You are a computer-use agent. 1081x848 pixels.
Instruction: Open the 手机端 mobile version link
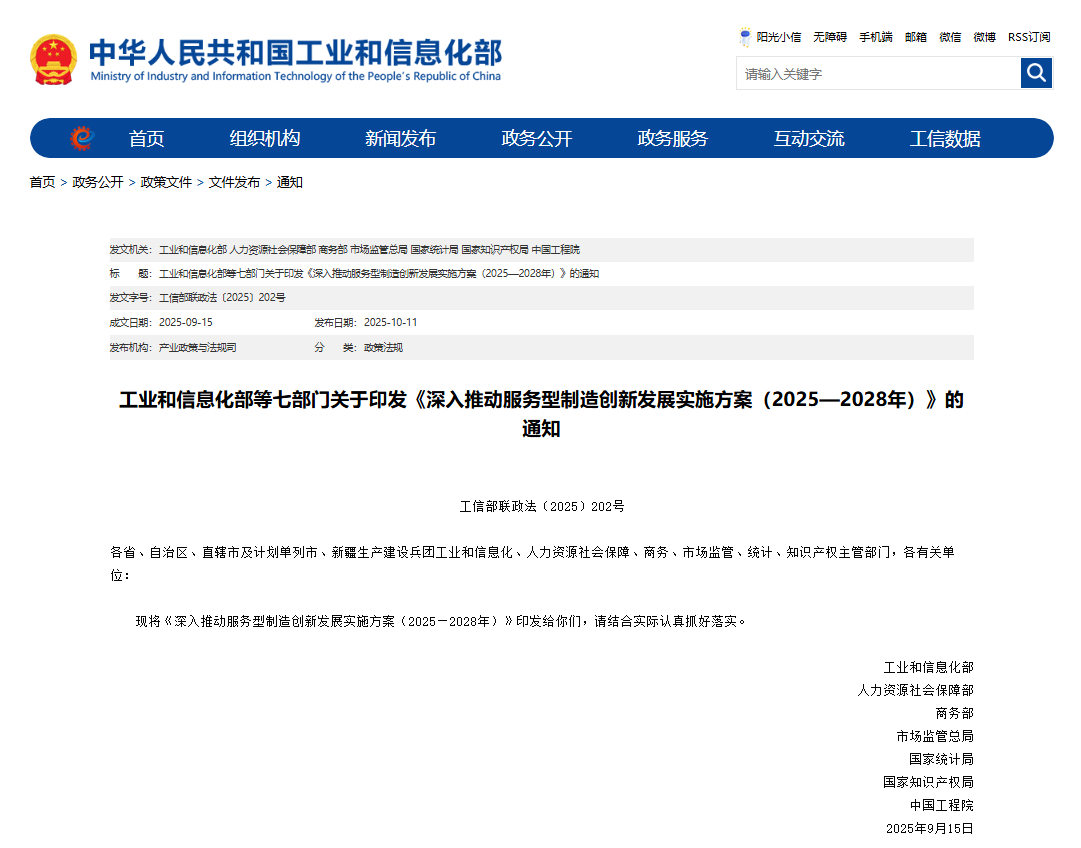[875, 37]
